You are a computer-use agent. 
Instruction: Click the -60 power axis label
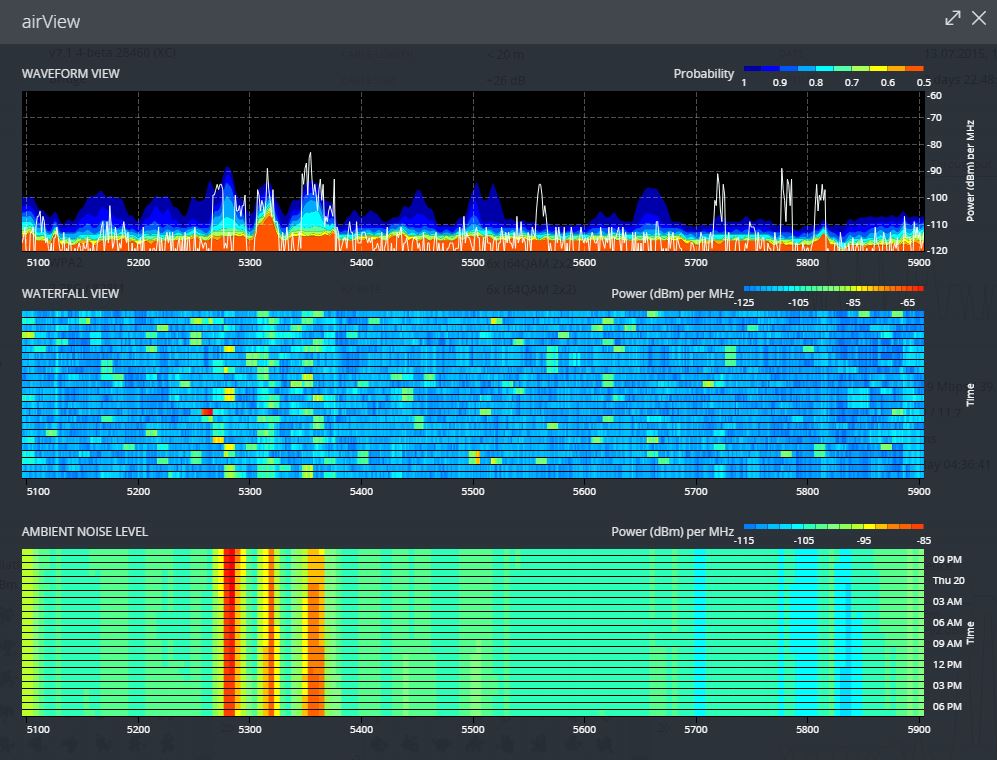tap(934, 96)
